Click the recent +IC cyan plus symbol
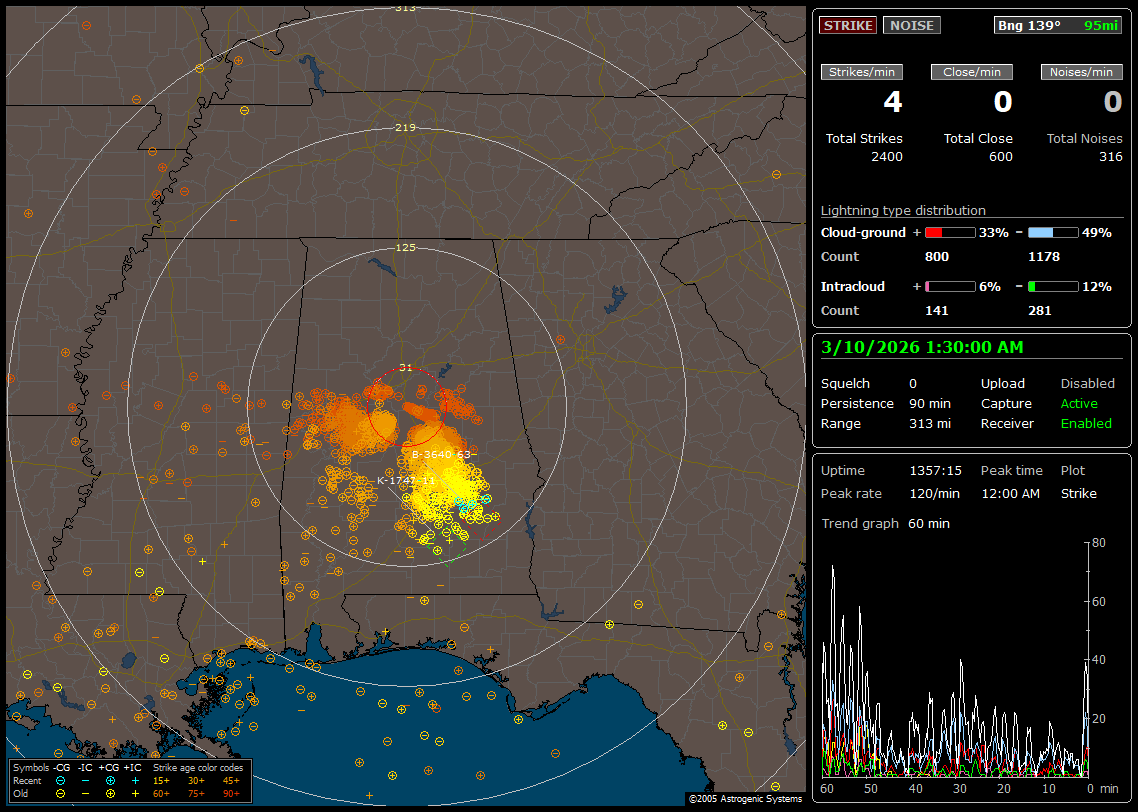This screenshot has width=1138, height=812. 135,780
